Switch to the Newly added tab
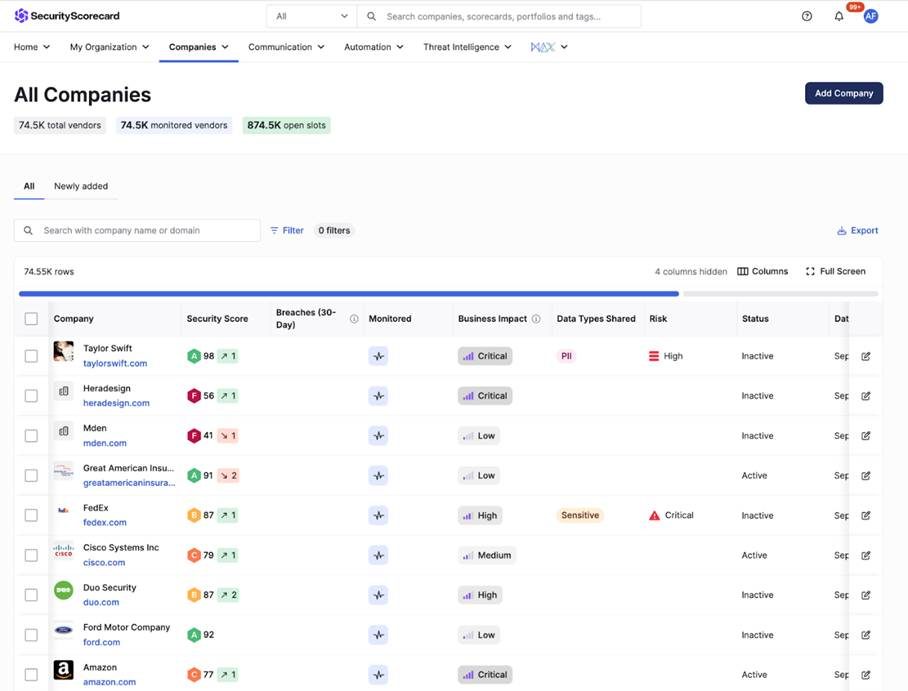The height and width of the screenshot is (691, 908). point(81,186)
